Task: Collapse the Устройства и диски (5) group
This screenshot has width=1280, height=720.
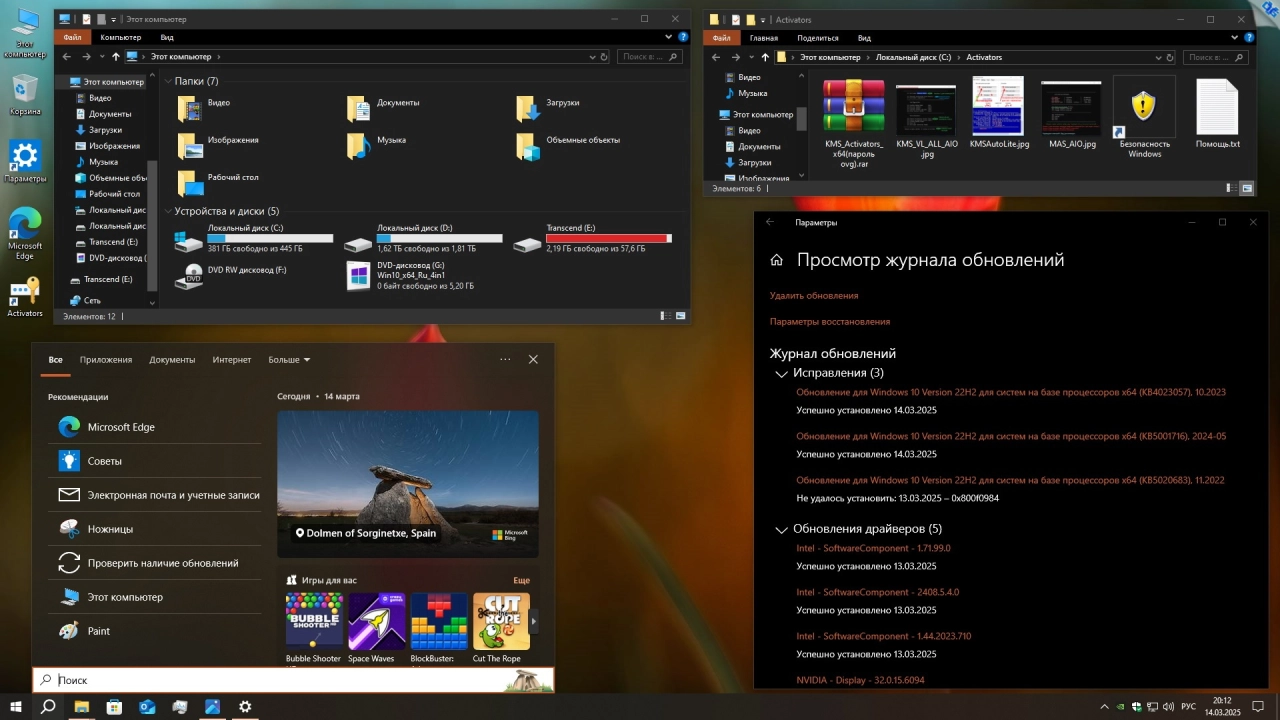Action: 167,211
